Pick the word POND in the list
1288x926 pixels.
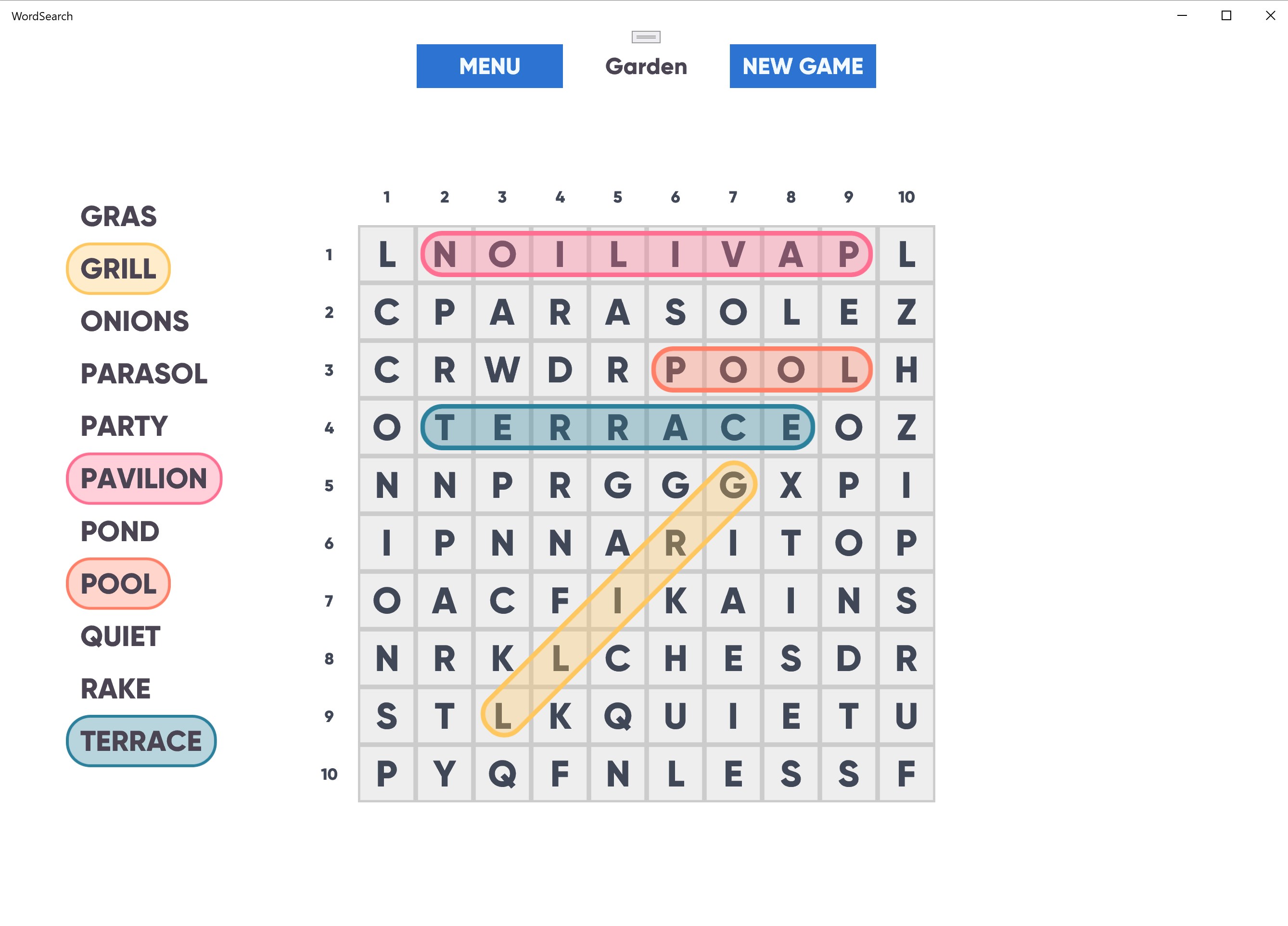coord(120,532)
